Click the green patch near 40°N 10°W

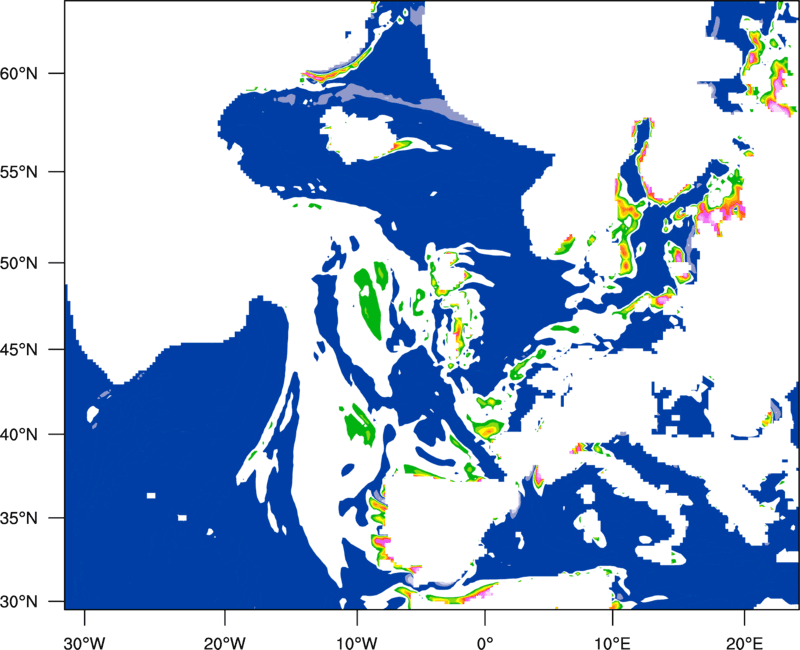pyautogui.click(x=357, y=423)
